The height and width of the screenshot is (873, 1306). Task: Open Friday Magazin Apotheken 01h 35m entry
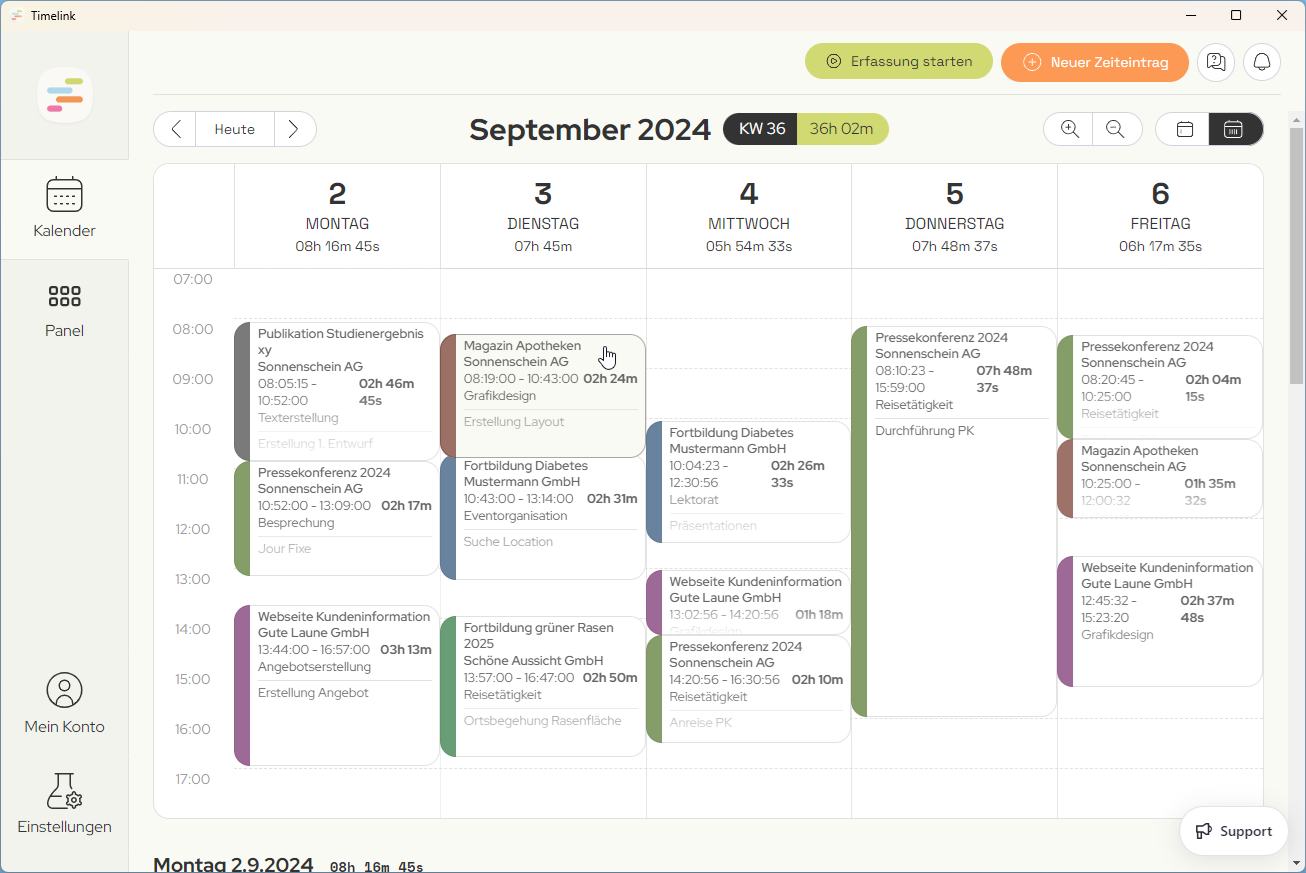pos(1160,478)
